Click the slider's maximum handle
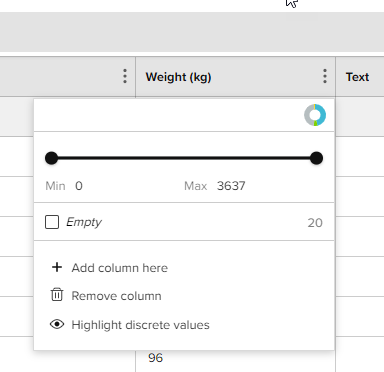384x372 pixels. tap(316, 158)
